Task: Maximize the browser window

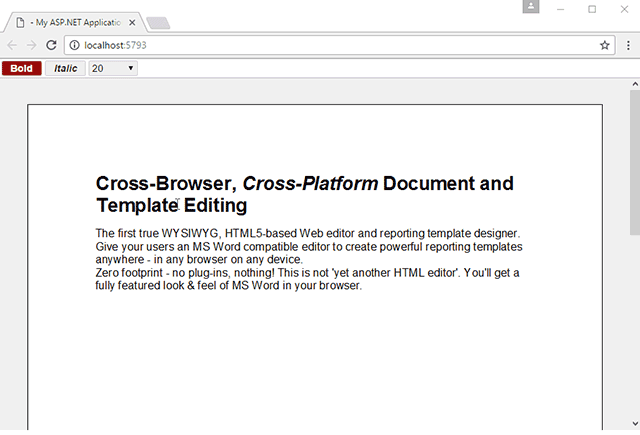Action: [592, 9]
